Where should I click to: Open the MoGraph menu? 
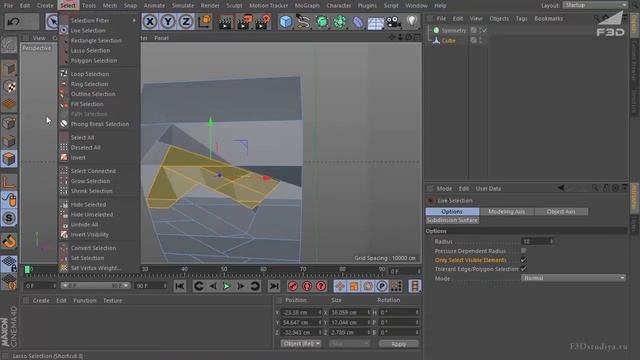[x=307, y=6]
